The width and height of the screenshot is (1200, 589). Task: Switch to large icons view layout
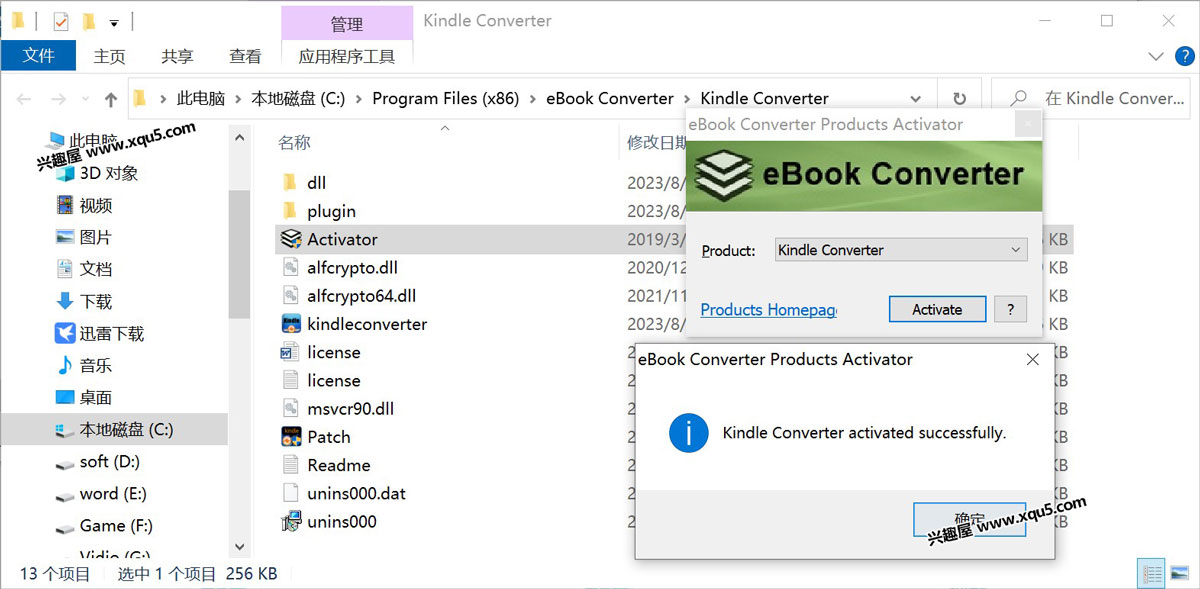tap(1178, 574)
